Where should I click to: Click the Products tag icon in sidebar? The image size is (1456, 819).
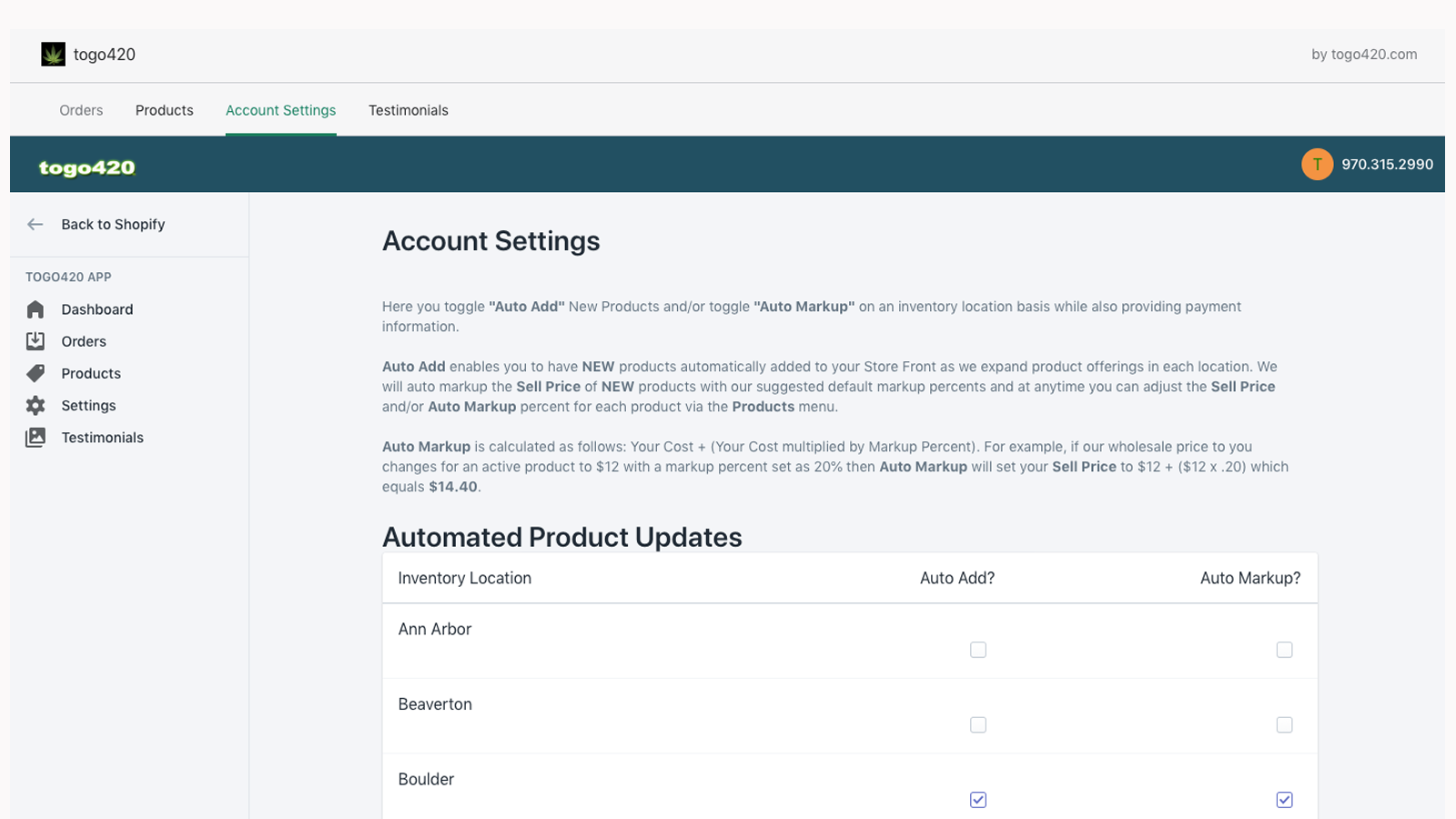[x=35, y=373]
